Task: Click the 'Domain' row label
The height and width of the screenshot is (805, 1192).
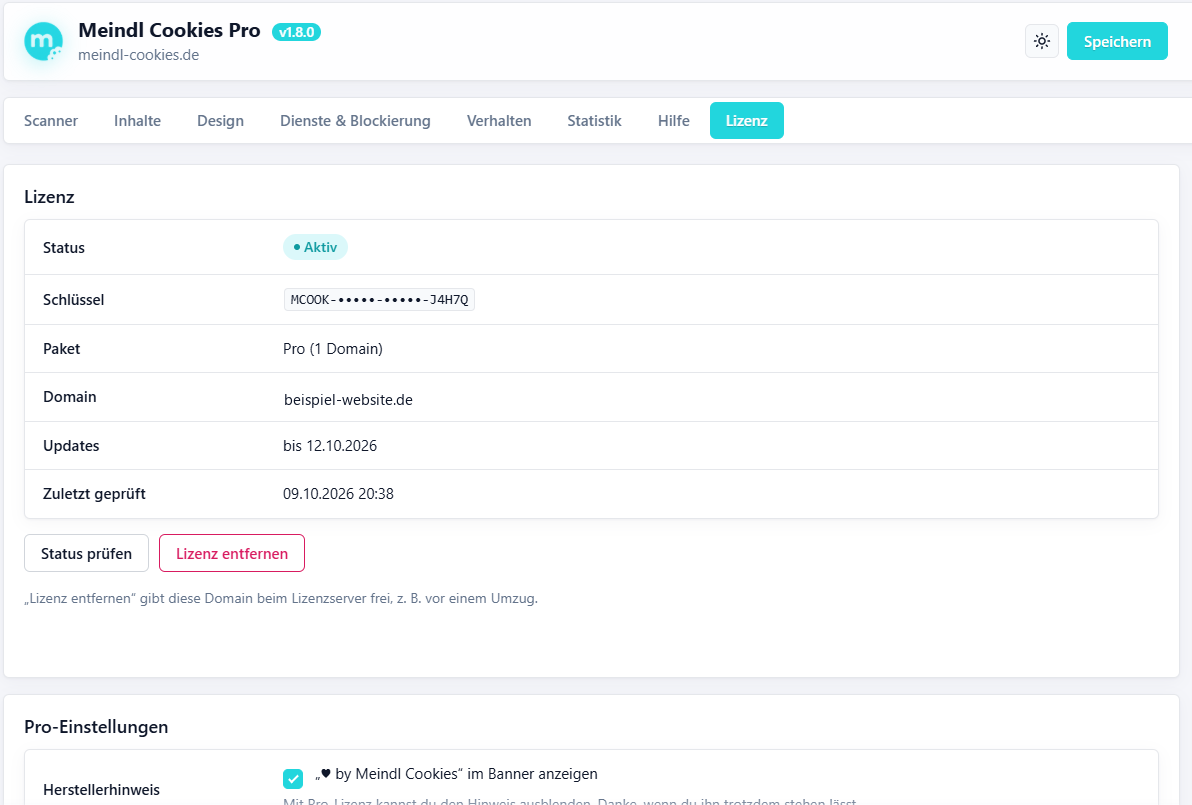Action: pyautogui.click(x=70, y=397)
